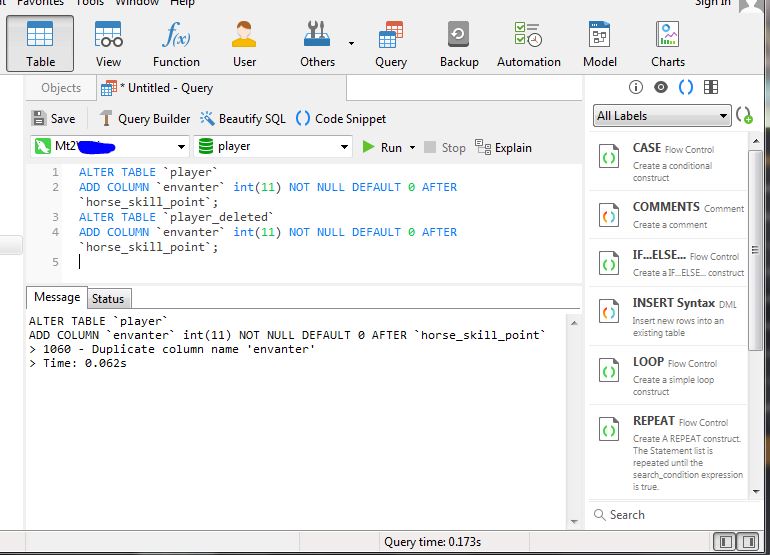Expand the Others dropdown arrow

point(351,43)
